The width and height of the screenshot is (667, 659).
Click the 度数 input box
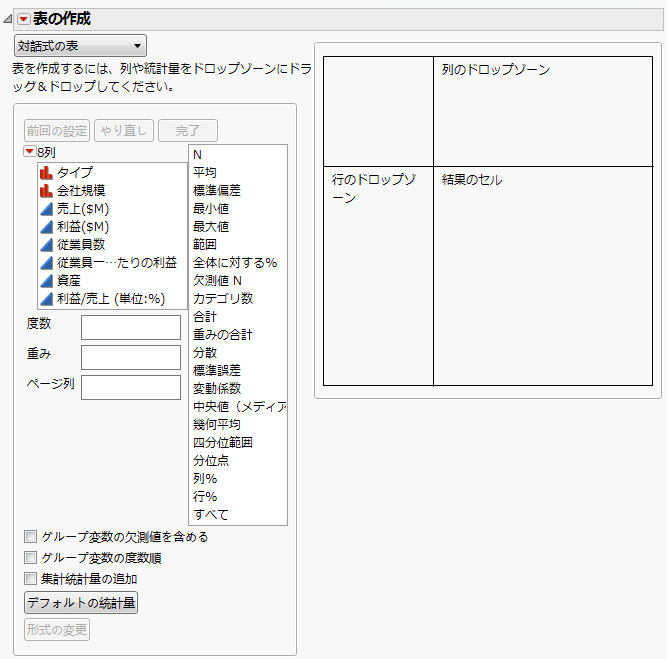(130, 327)
